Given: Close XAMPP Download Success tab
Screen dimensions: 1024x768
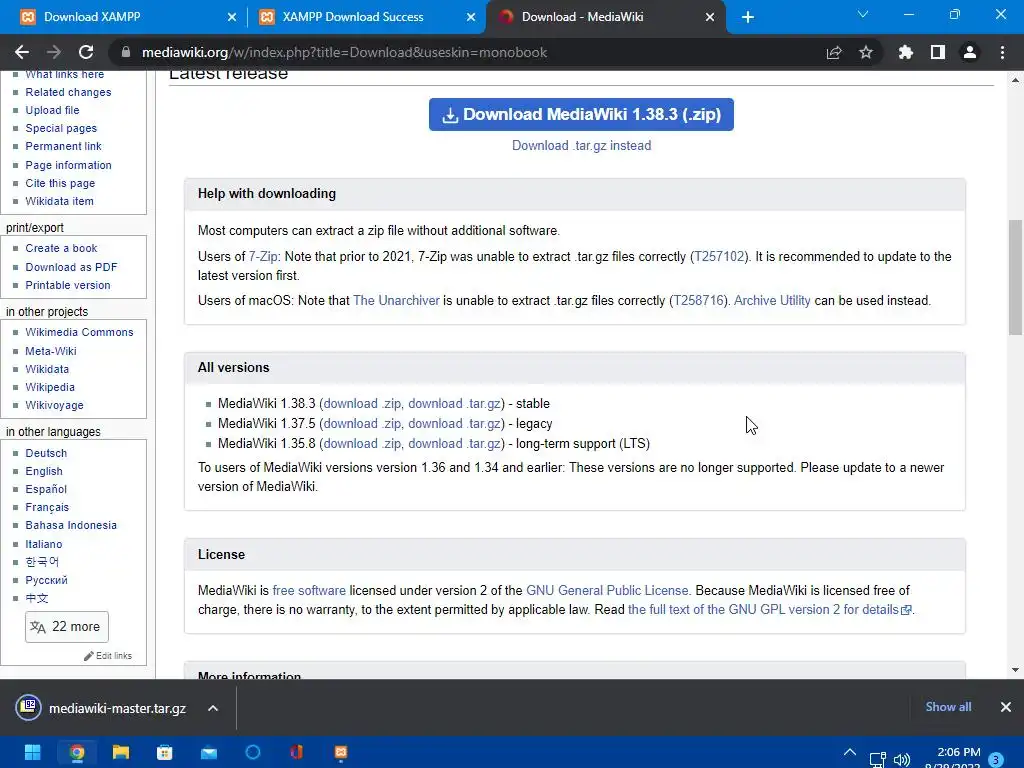Looking at the screenshot, I should (471, 17).
